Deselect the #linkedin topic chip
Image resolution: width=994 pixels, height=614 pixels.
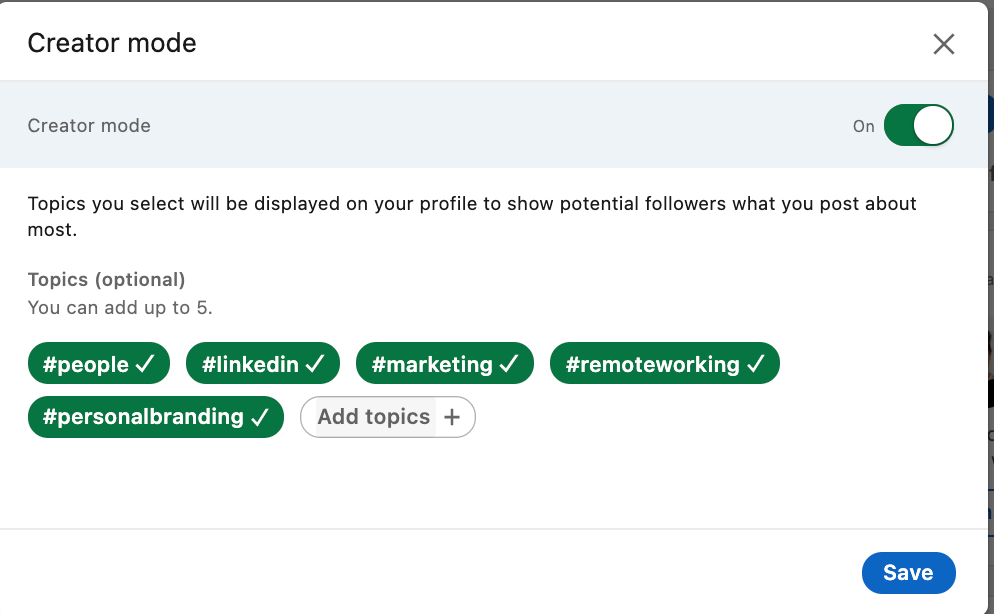click(x=262, y=365)
